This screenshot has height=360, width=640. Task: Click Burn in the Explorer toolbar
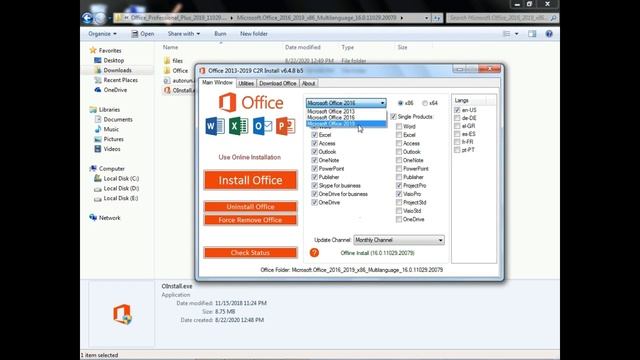tap(220, 34)
